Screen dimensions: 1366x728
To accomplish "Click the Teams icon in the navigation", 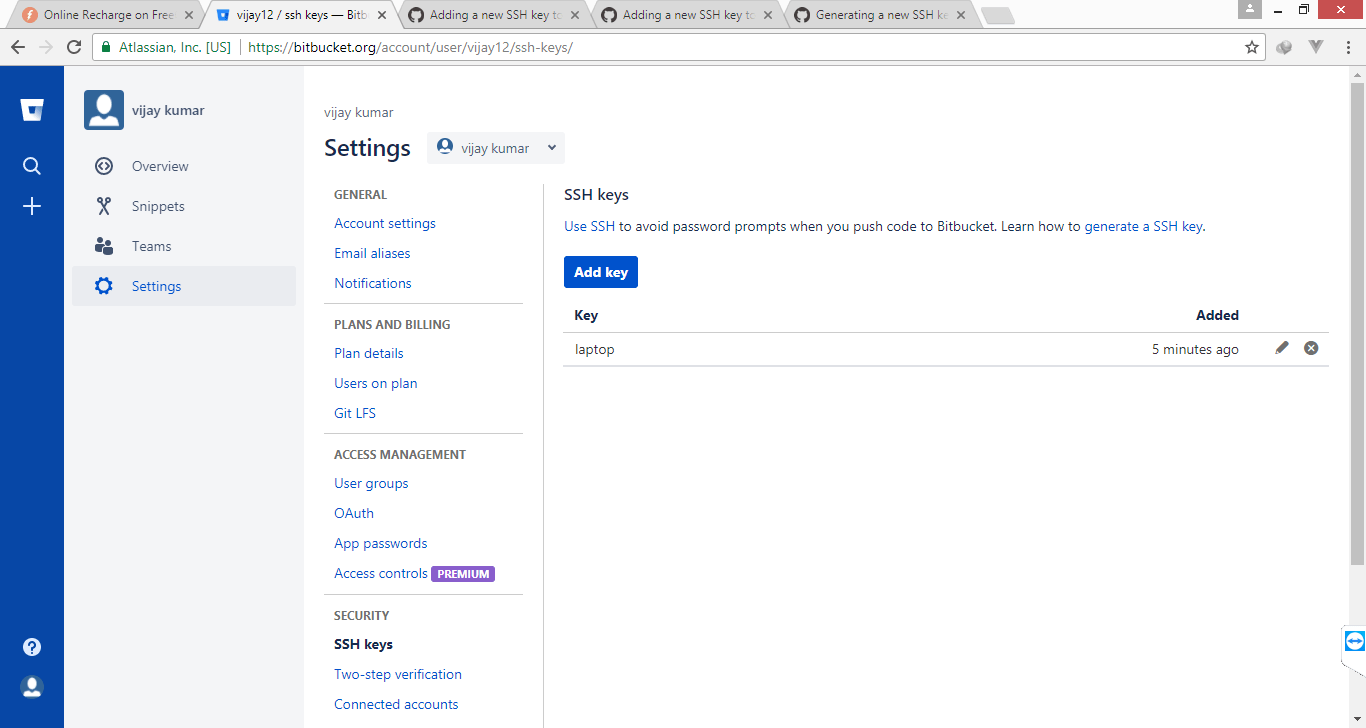I will (104, 246).
